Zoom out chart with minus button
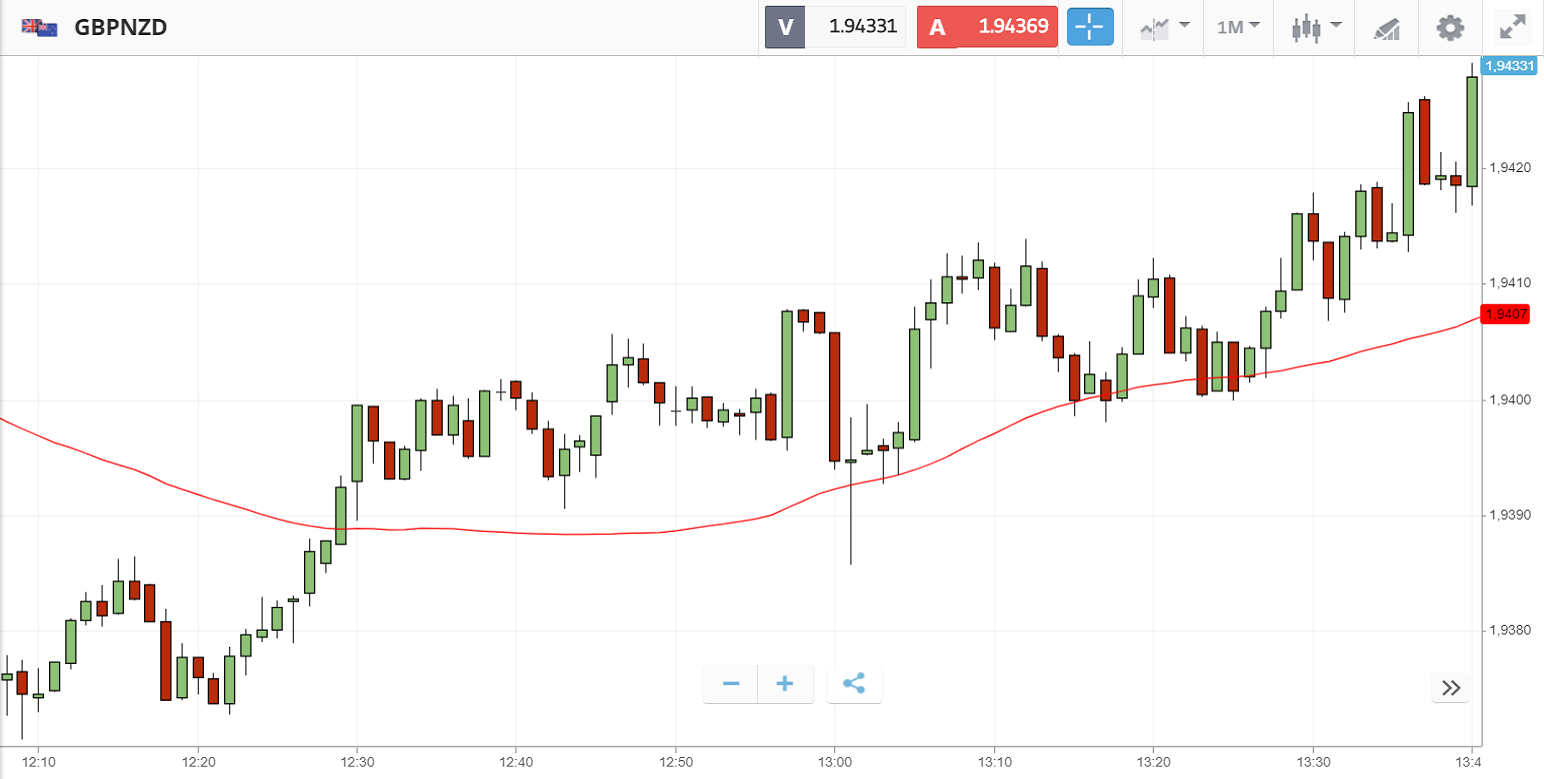 pyautogui.click(x=731, y=684)
